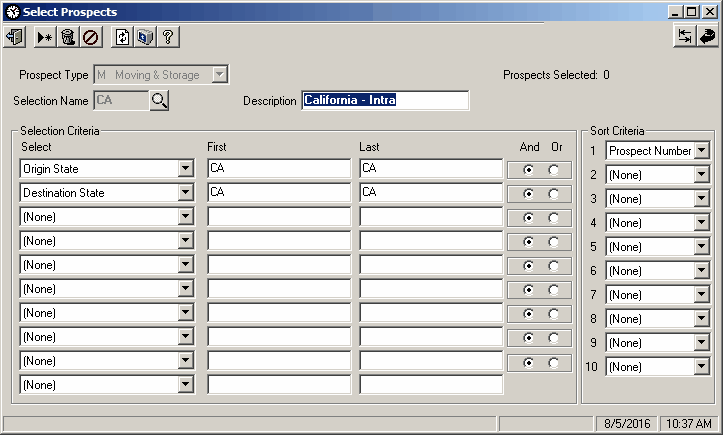
Task: Open sort criteria 8 dropdown
Action: pyautogui.click(x=701, y=318)
